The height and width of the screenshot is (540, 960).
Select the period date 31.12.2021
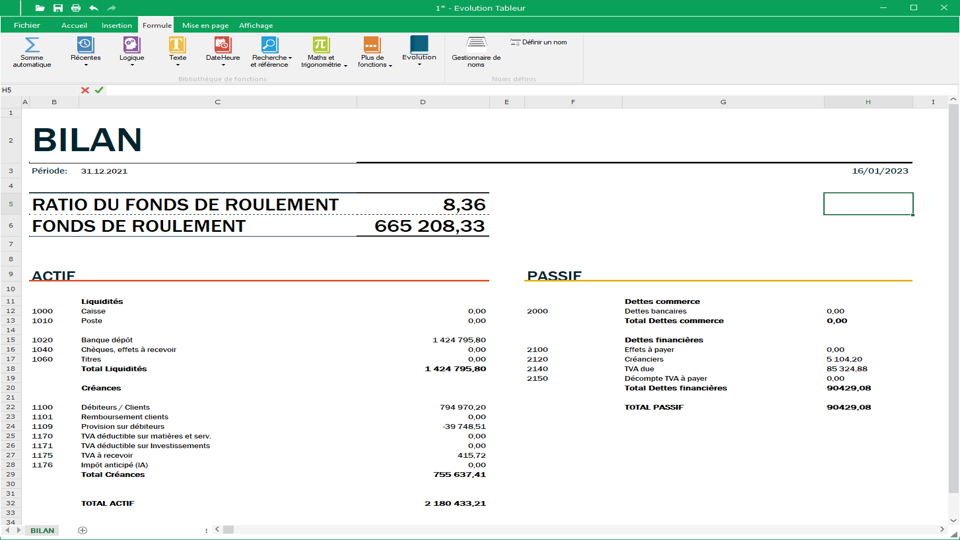pos(104,171)
